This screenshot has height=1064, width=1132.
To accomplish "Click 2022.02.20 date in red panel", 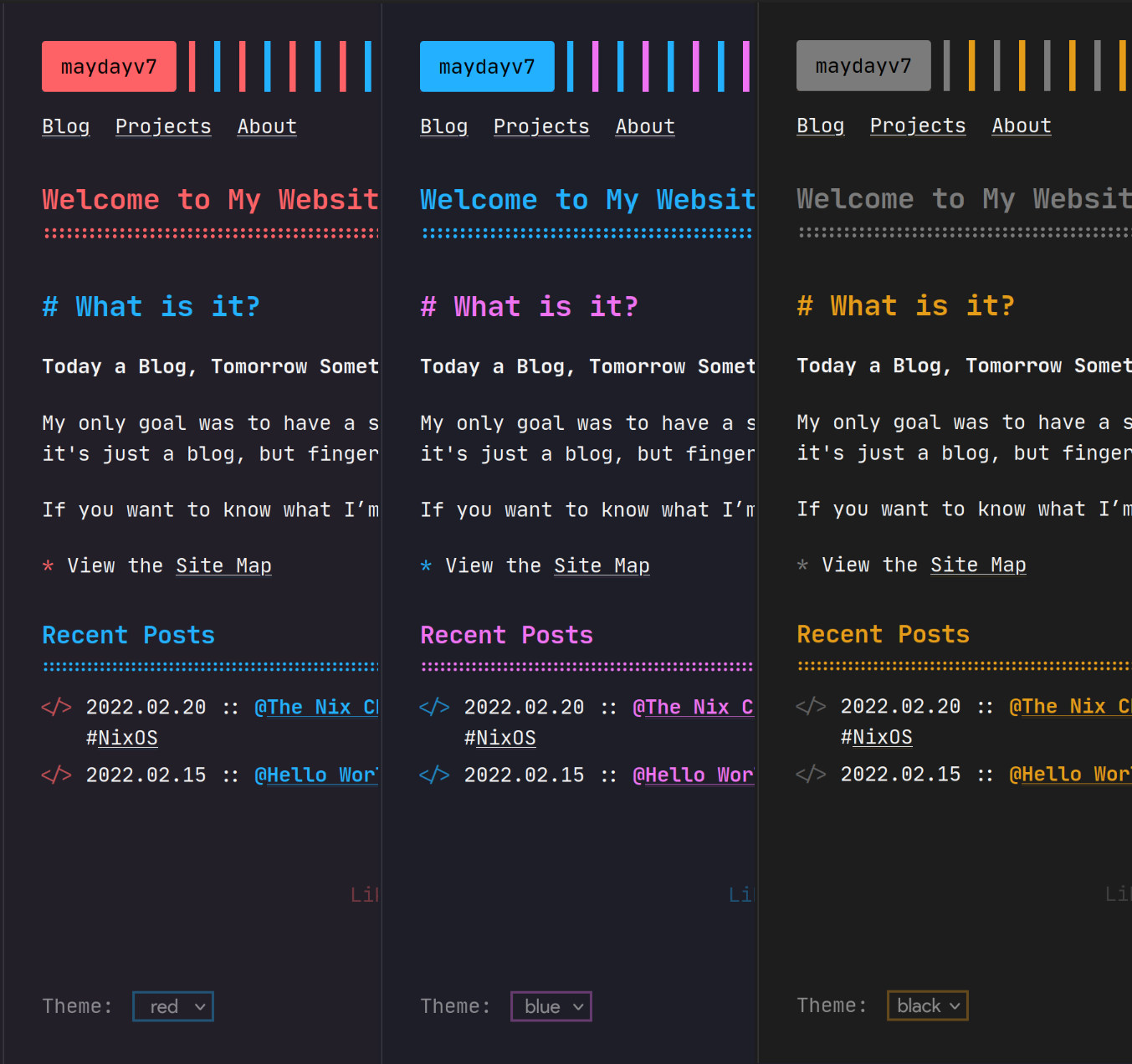I will (x=146, y=708).
